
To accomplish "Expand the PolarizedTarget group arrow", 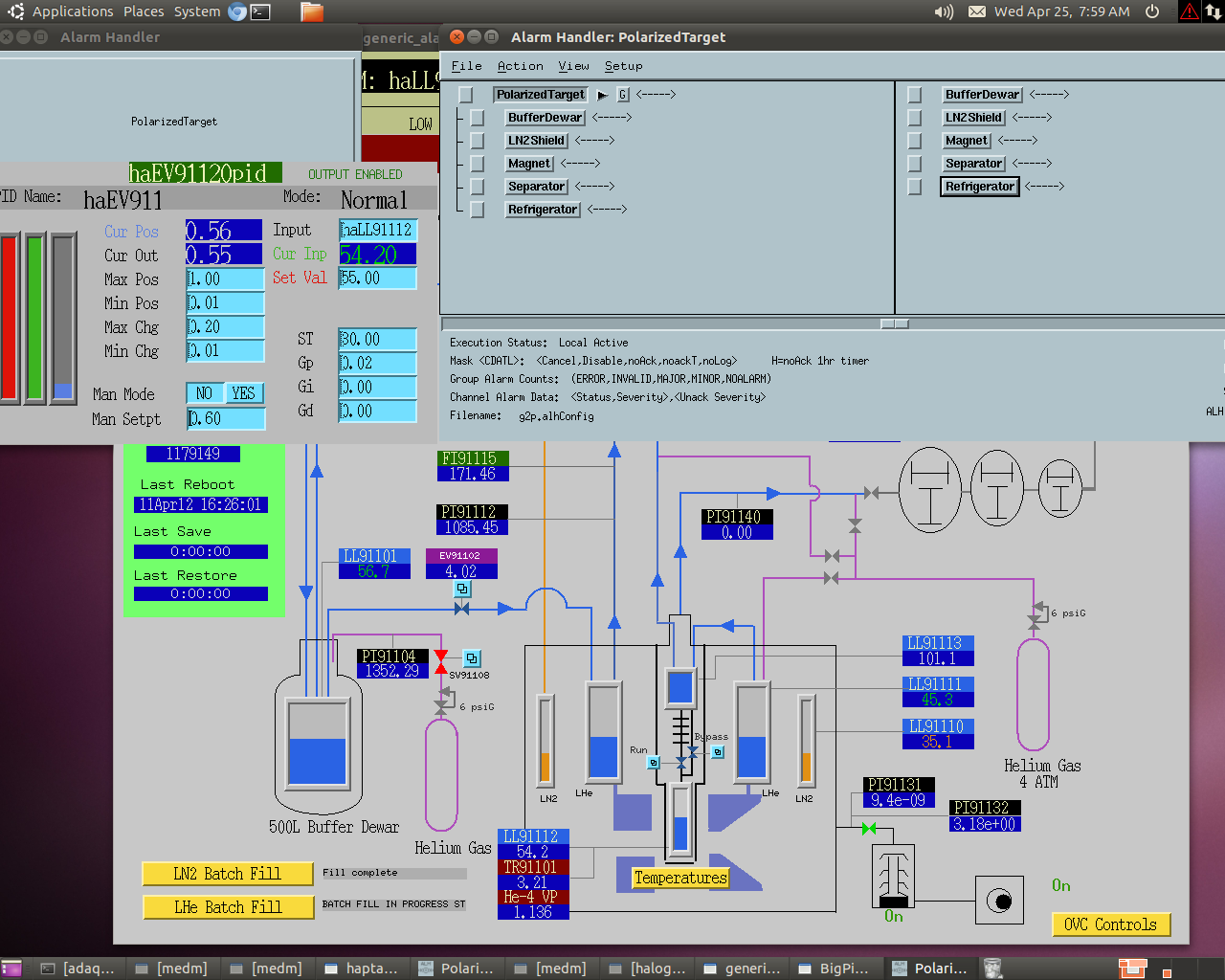I will point(602,95).
